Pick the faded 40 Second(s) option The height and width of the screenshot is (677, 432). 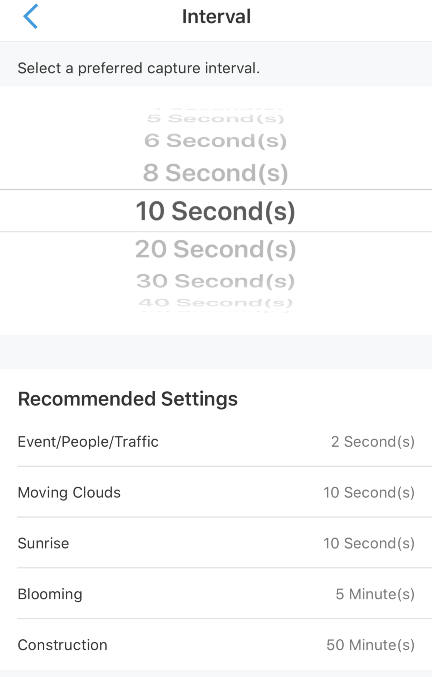click(216, 303)
